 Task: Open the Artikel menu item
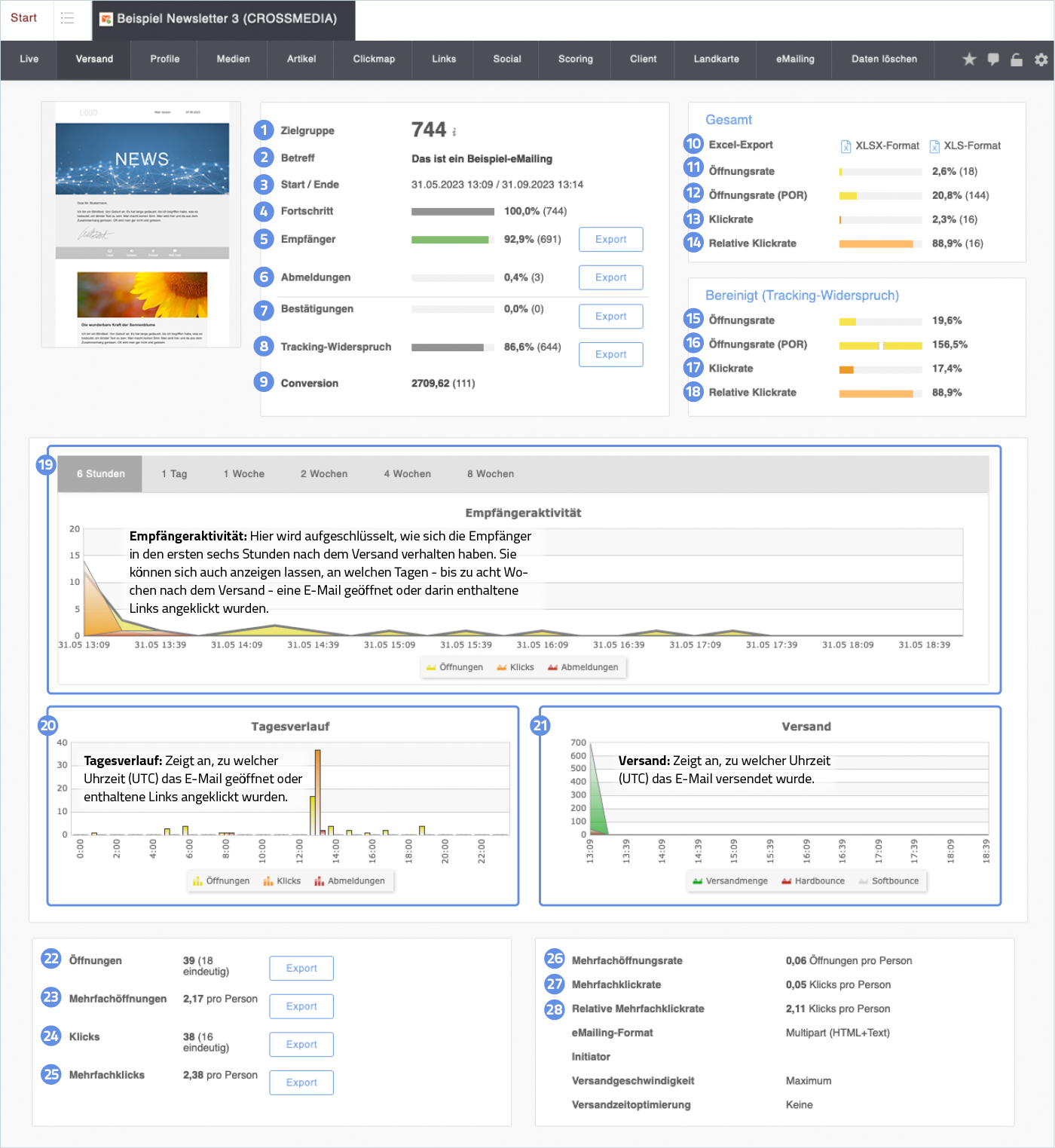tap(301, 59)
